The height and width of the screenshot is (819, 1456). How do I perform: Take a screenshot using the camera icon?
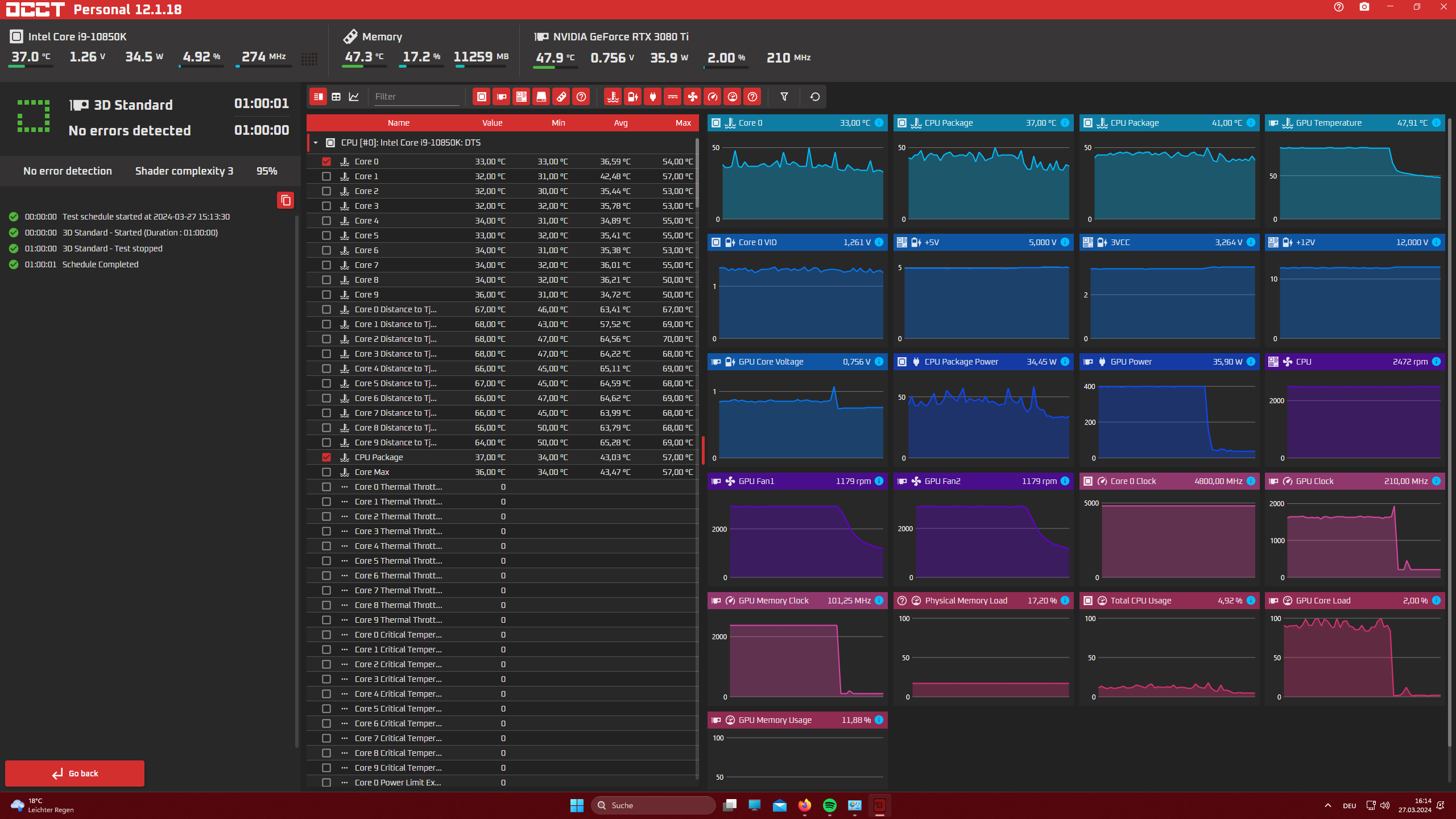click(x=1364, y=7)
